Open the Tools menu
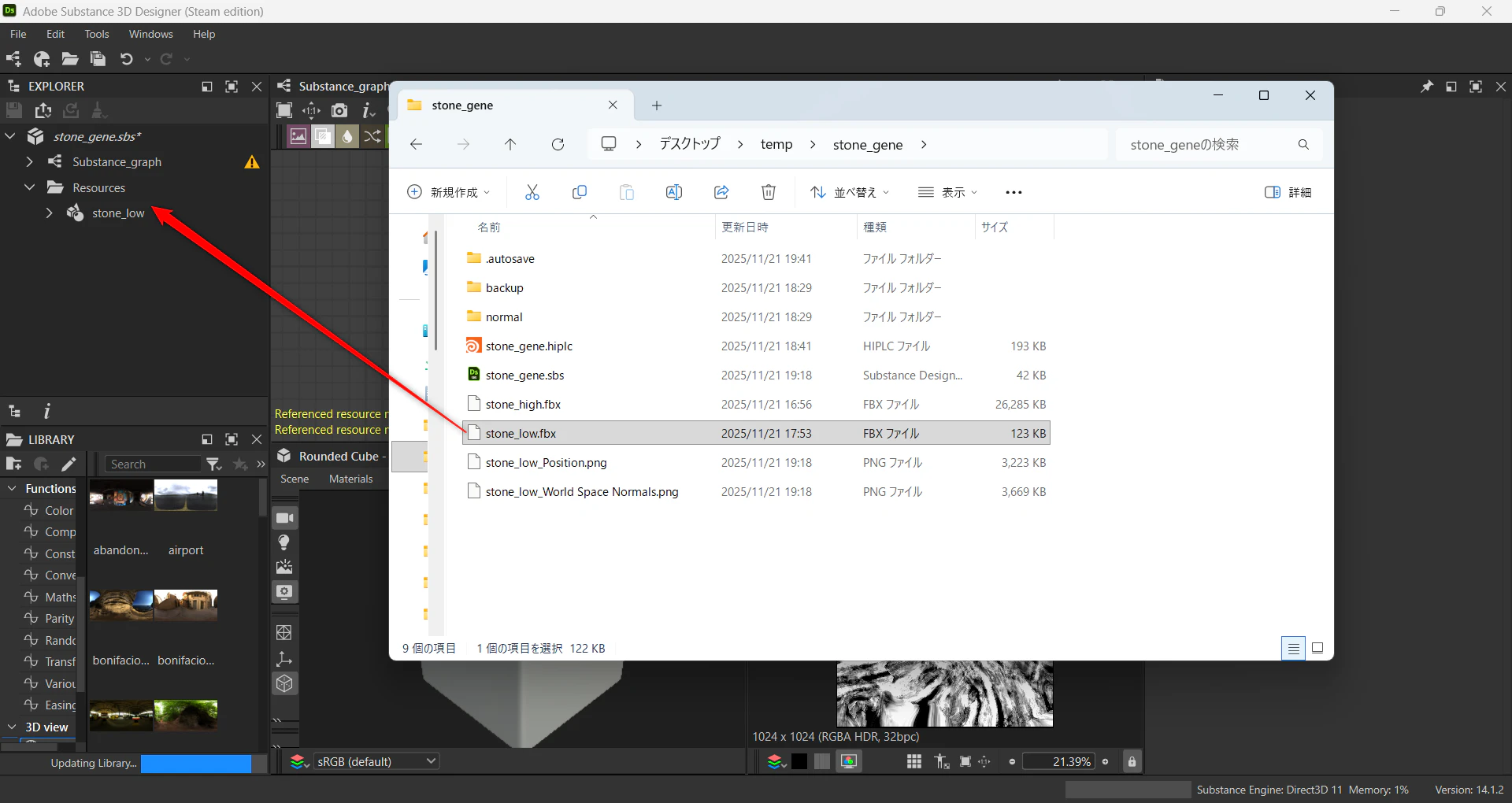 (x=97, y=34)
